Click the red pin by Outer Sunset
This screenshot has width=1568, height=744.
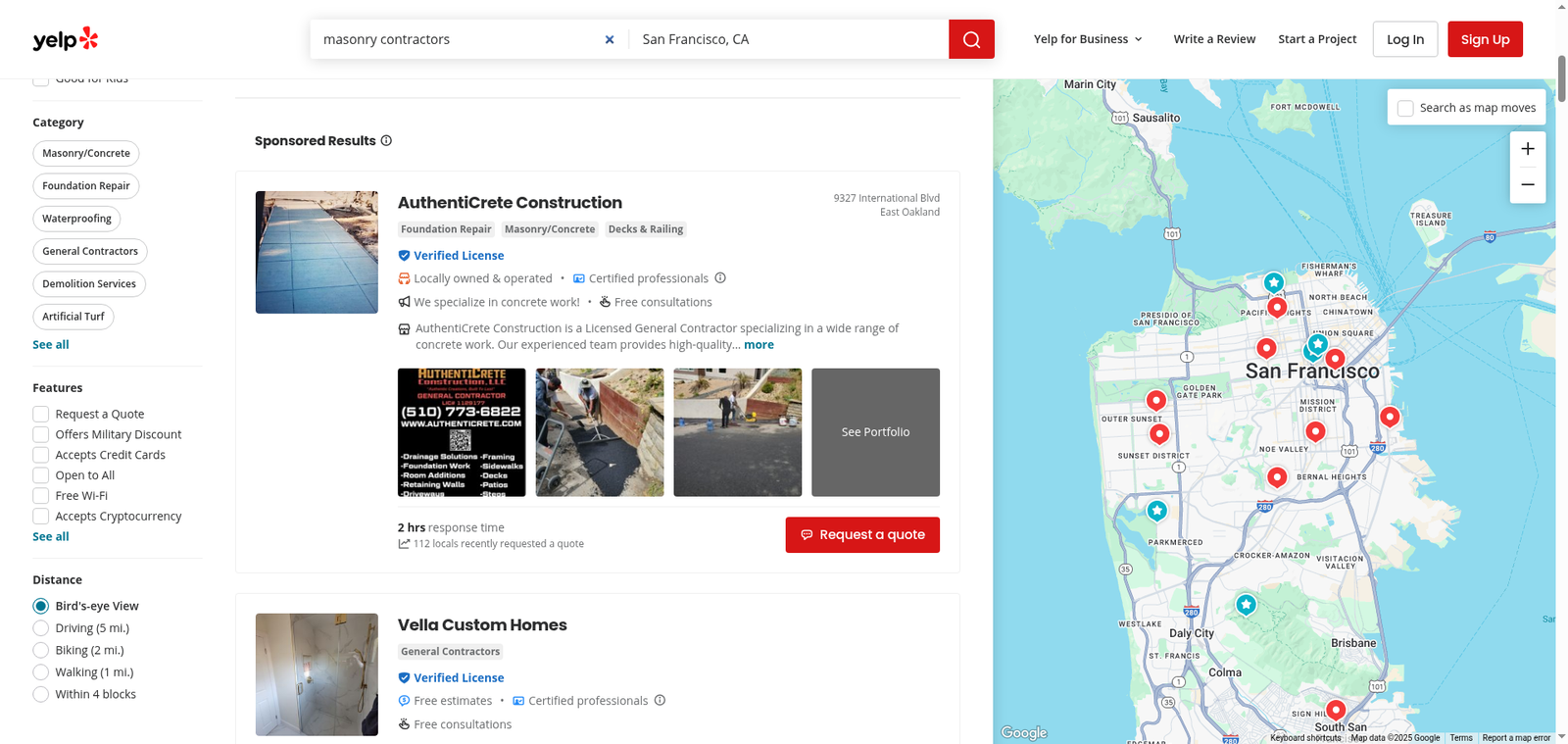(1156, 400)
